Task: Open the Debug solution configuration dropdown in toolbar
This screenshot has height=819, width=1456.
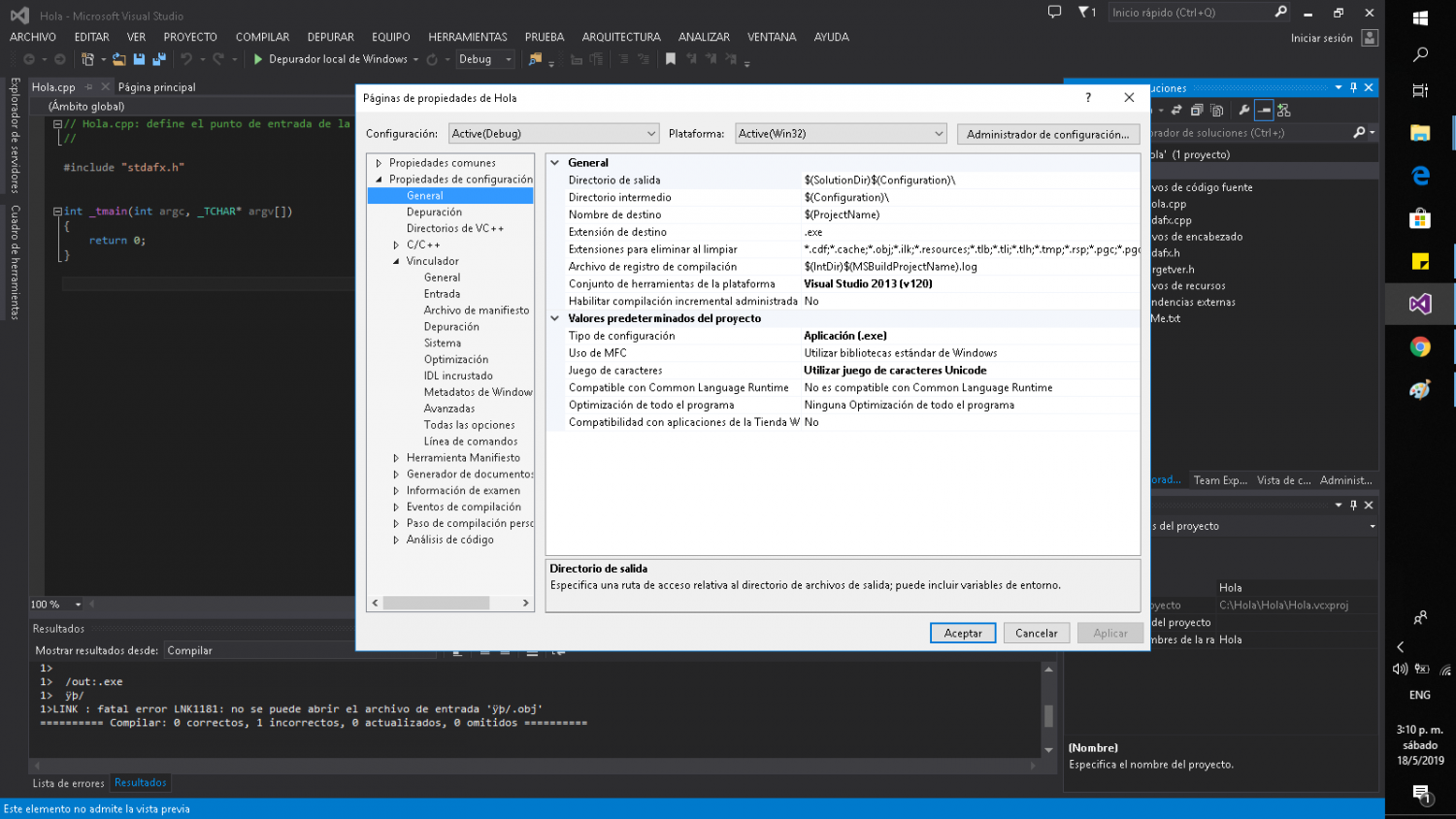Action: [x=484, y=59]
